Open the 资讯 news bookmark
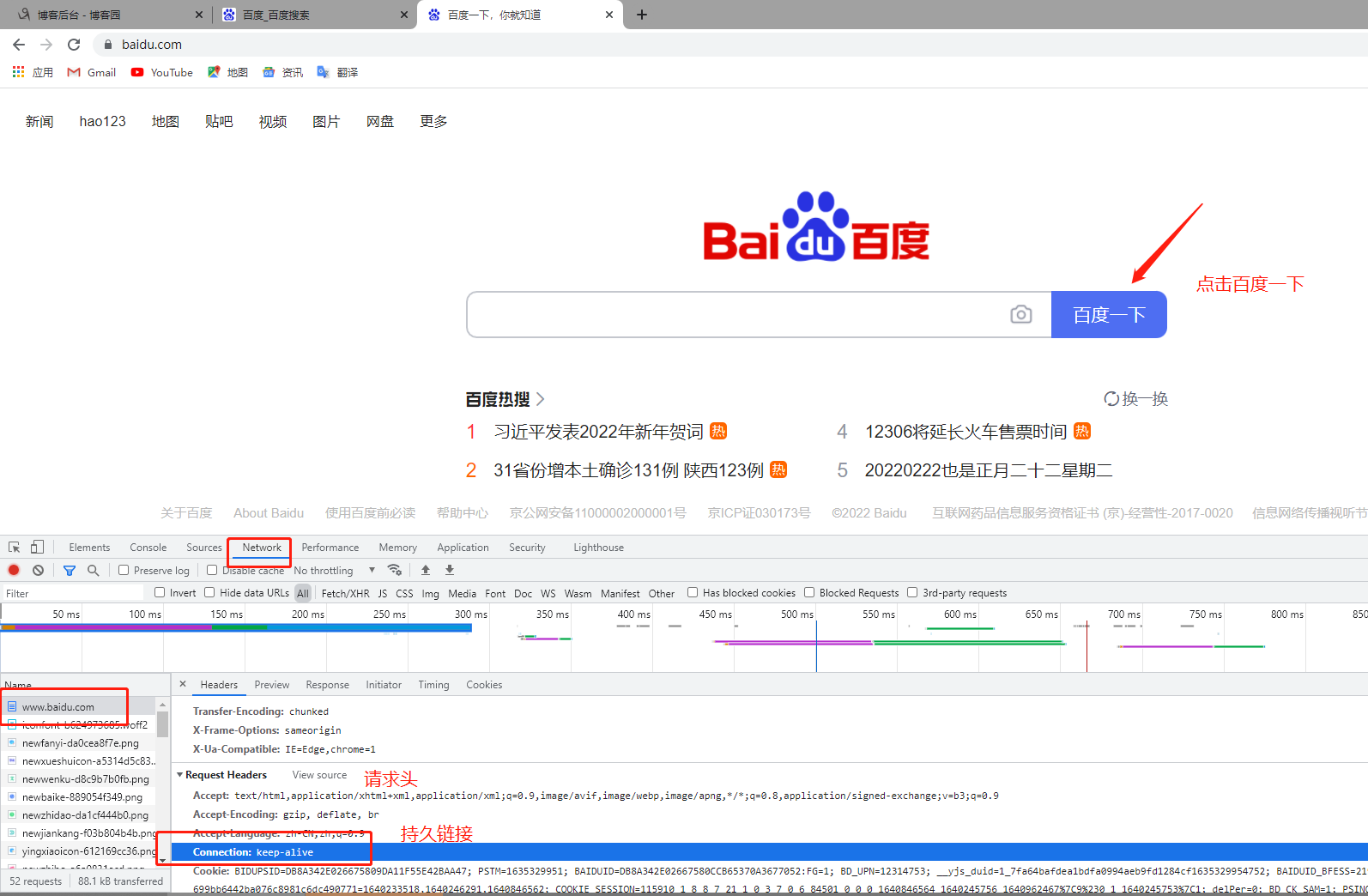Screen dimensions: 1368x896 282,72
